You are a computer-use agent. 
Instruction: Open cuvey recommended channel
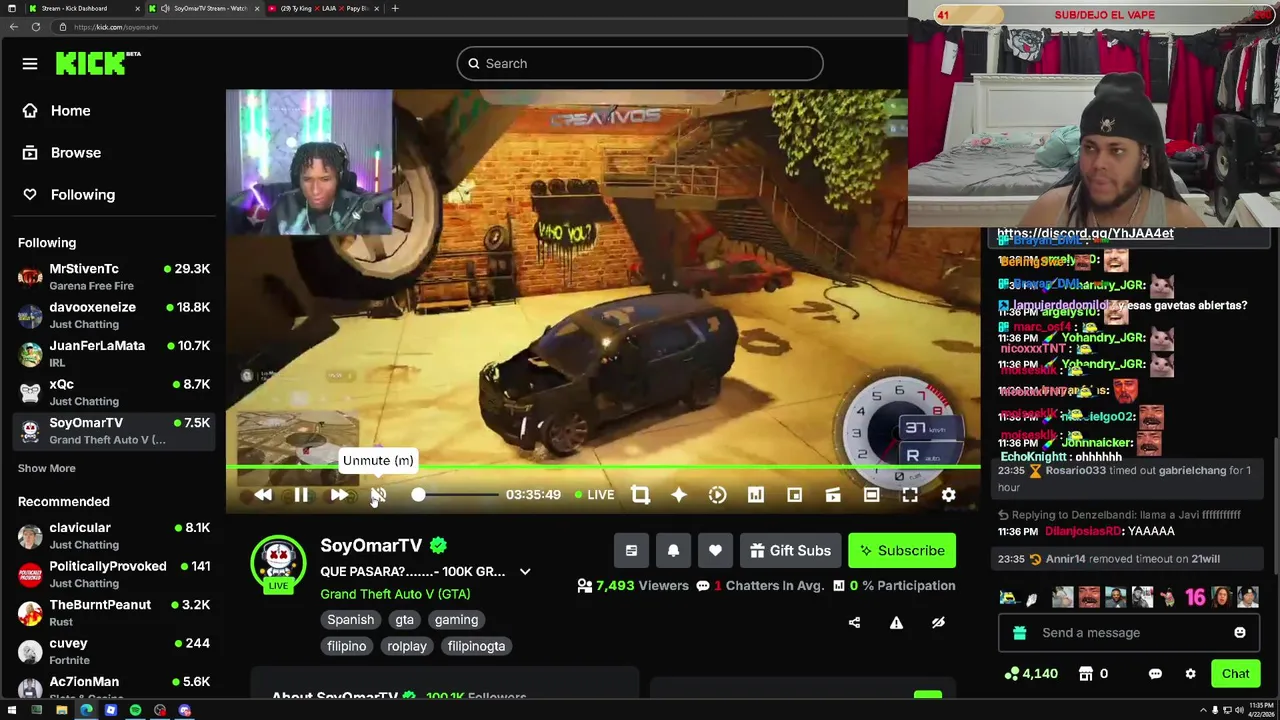114,651
